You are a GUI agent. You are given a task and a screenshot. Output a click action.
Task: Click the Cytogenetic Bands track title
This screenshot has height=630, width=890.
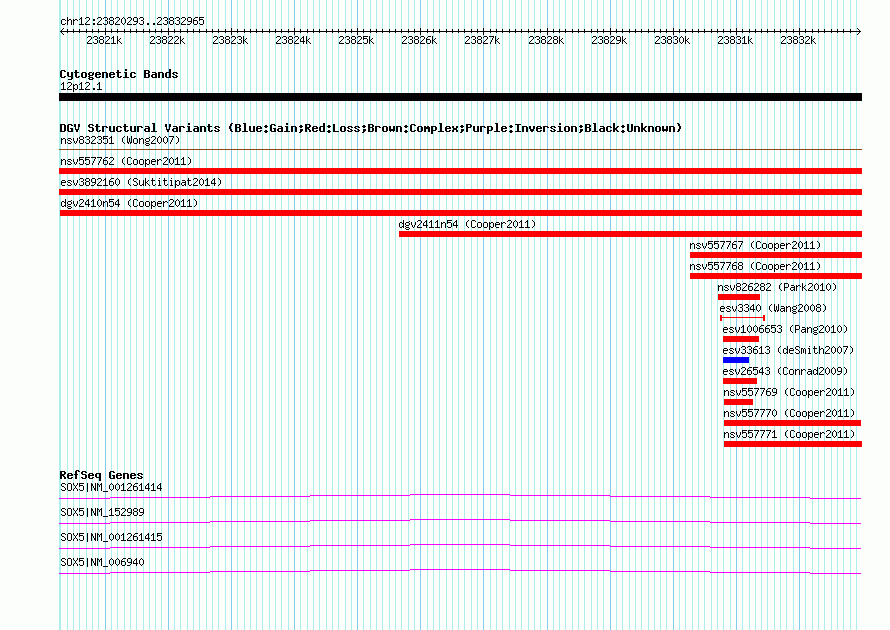pyautogui.click(x=119, y=74)
